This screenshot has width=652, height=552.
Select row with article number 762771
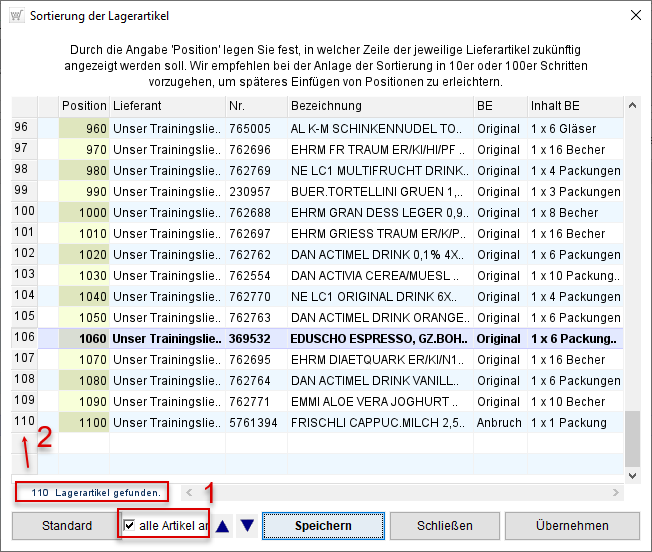coord(255,402)
